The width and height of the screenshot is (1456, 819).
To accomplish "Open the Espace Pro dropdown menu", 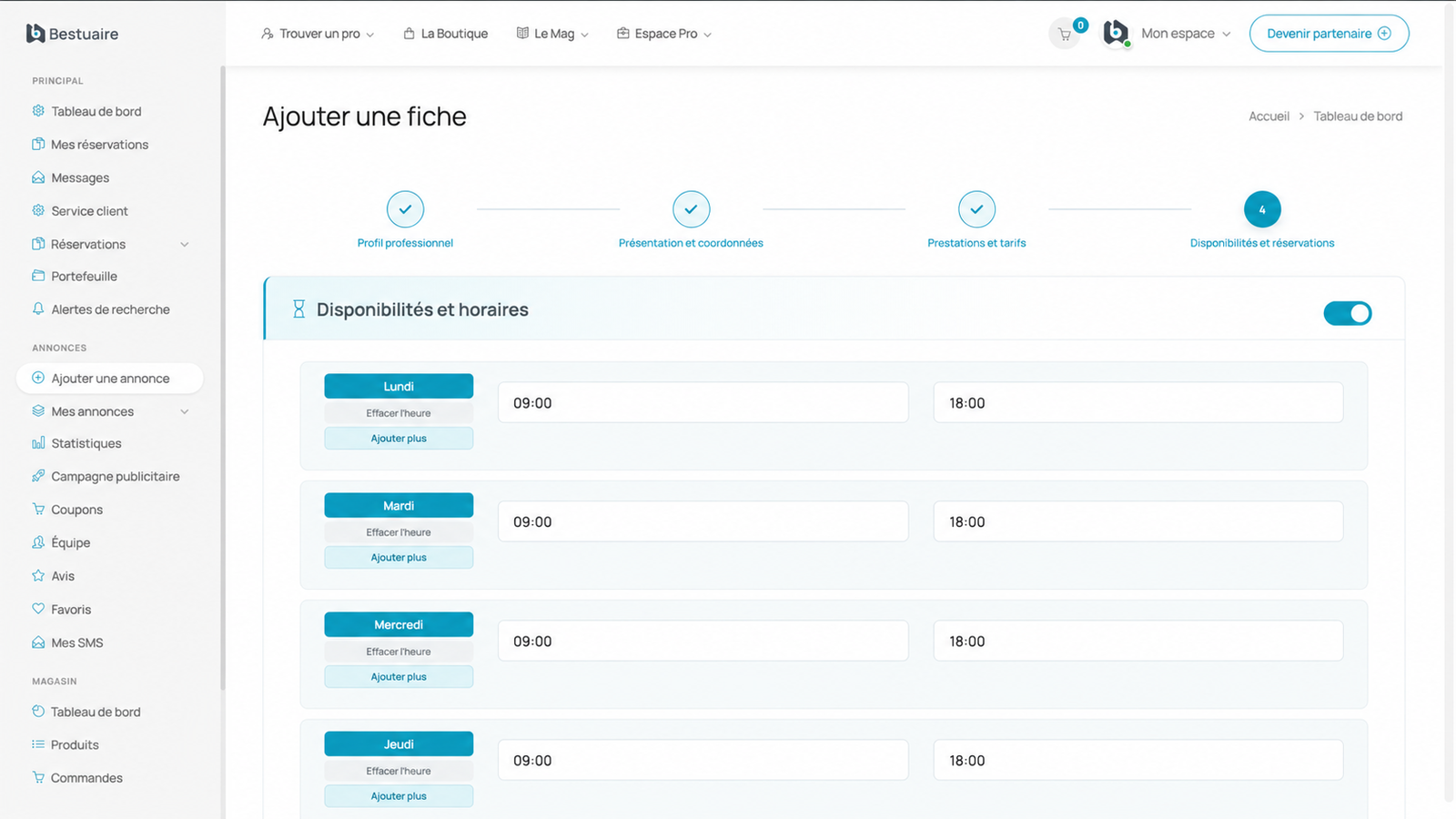I will point(664,34).
